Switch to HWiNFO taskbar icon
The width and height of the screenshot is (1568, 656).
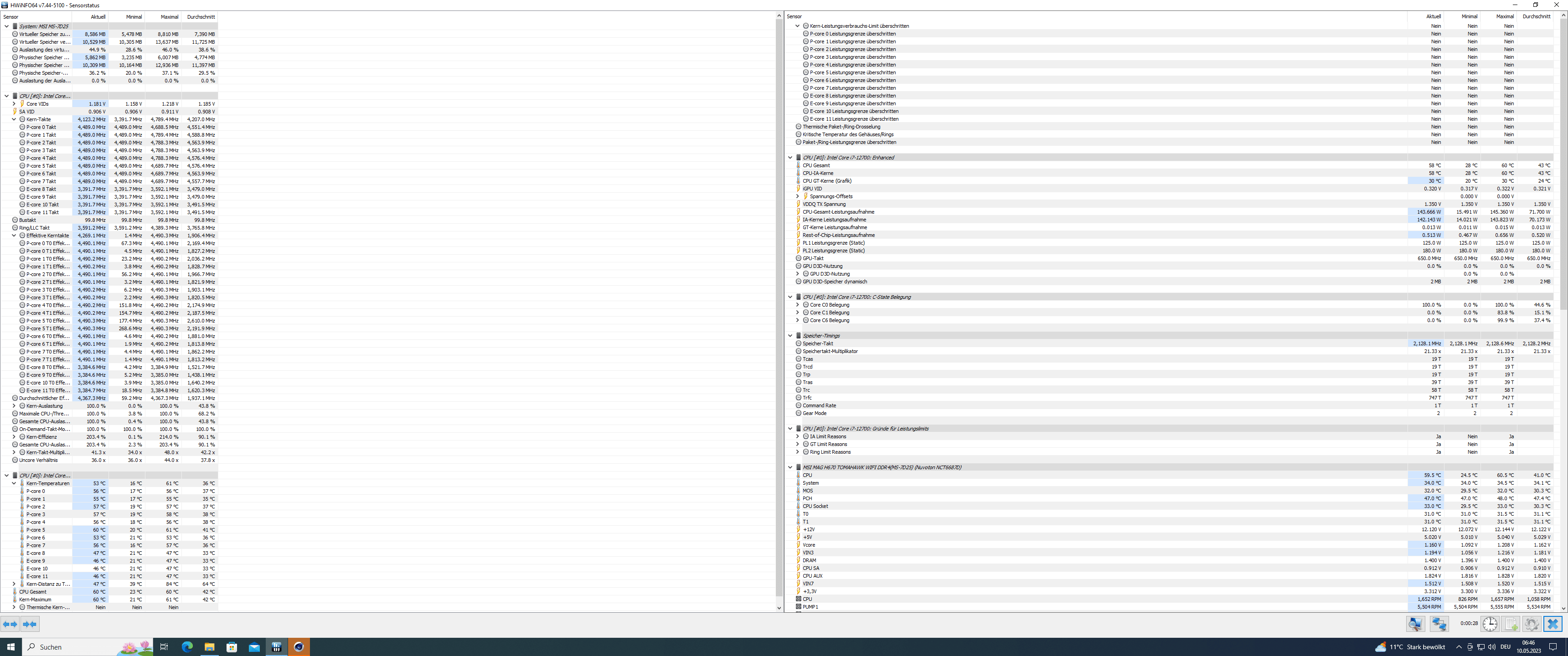pyautogui.click(x=276, y=647)
